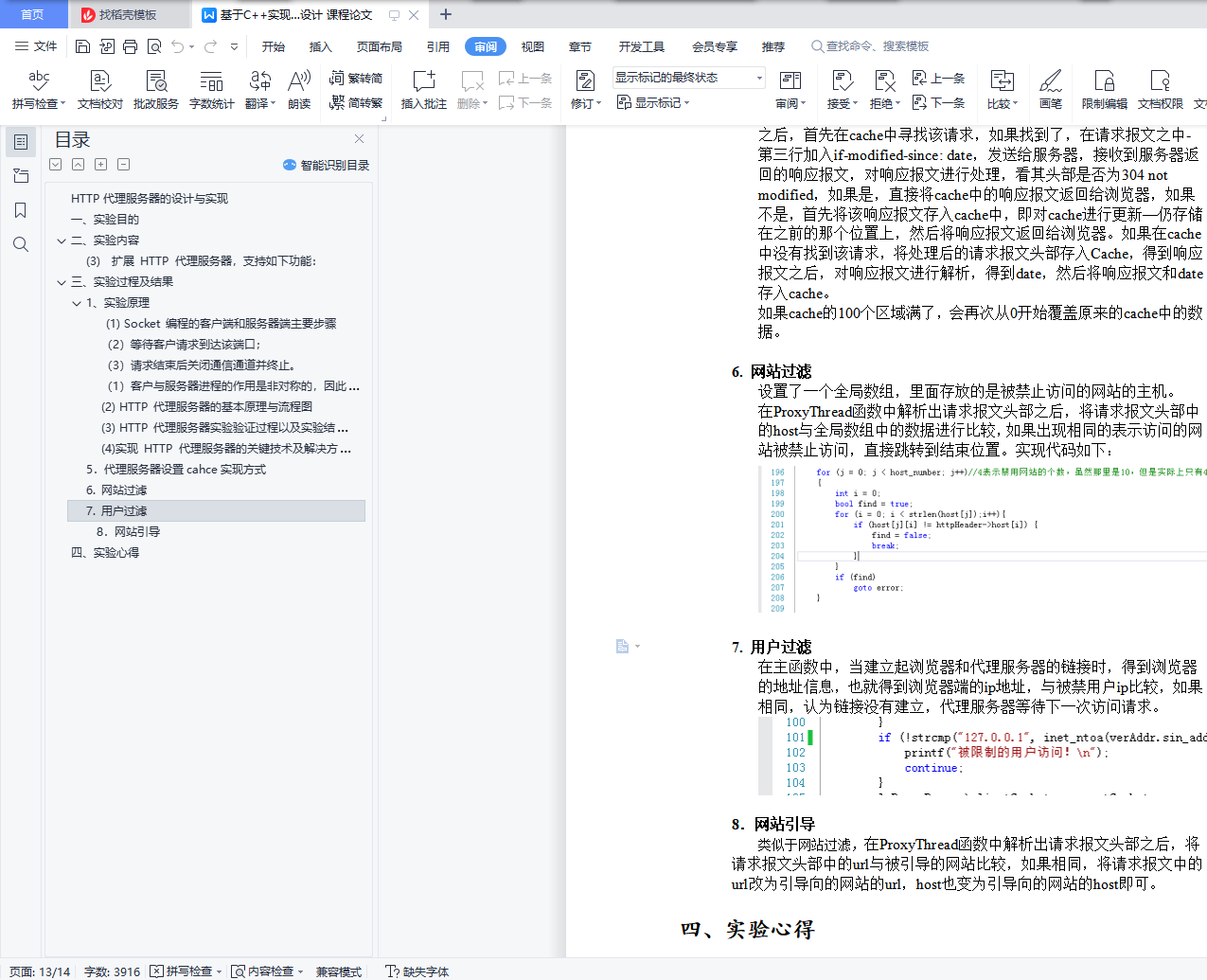Open 批改服务 correction service
The image size is (1207, 980).
coord(156,90)
